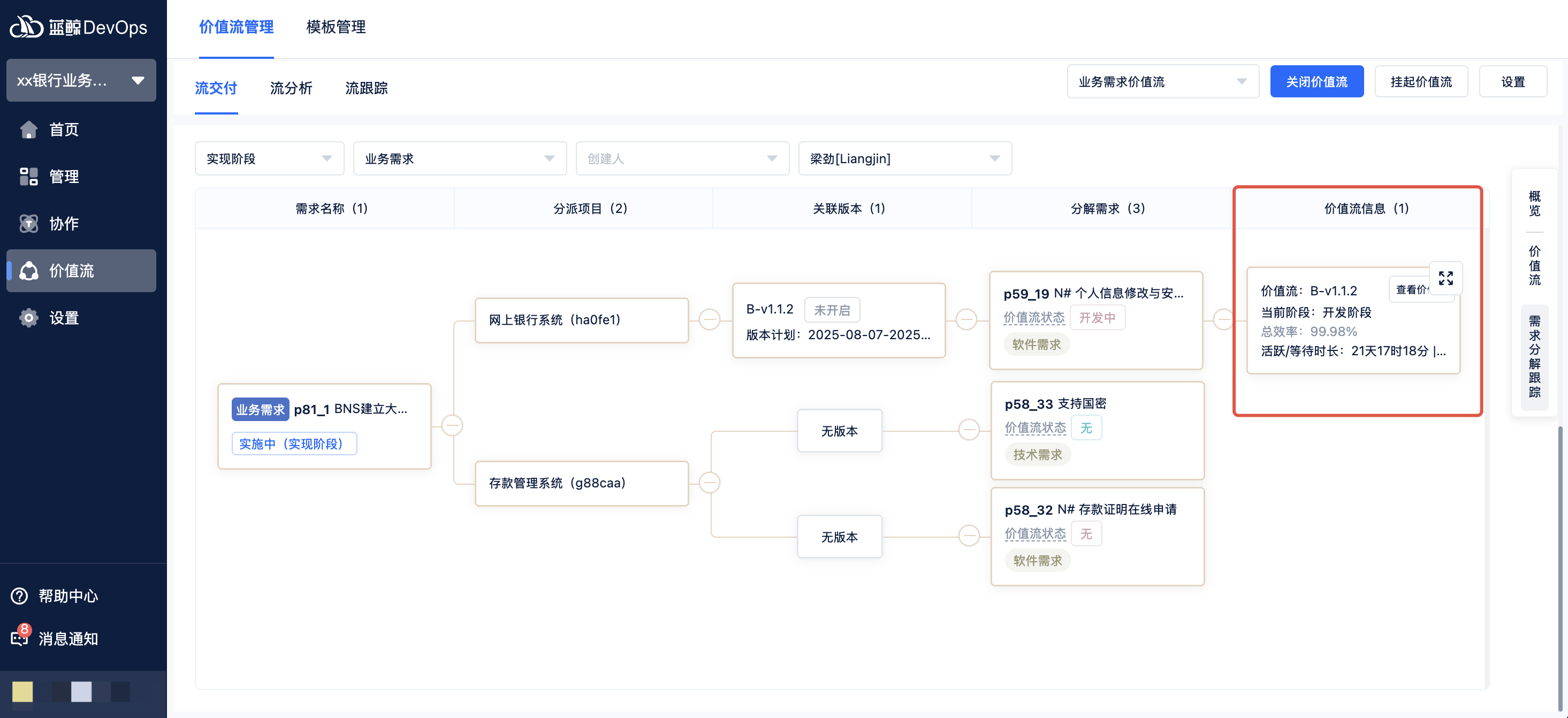The width and height of the screenshot is (1568, 718).
Task: Switch to the 流分析 tab
Action: tap(291, 88)
